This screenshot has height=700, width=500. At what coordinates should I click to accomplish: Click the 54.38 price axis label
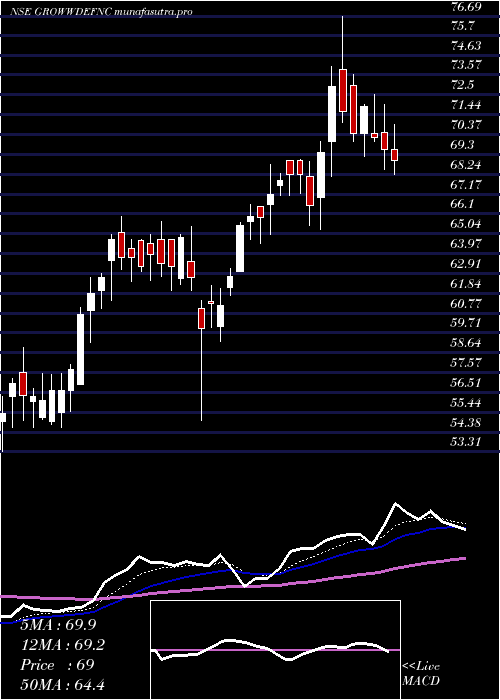click(467, 422)
